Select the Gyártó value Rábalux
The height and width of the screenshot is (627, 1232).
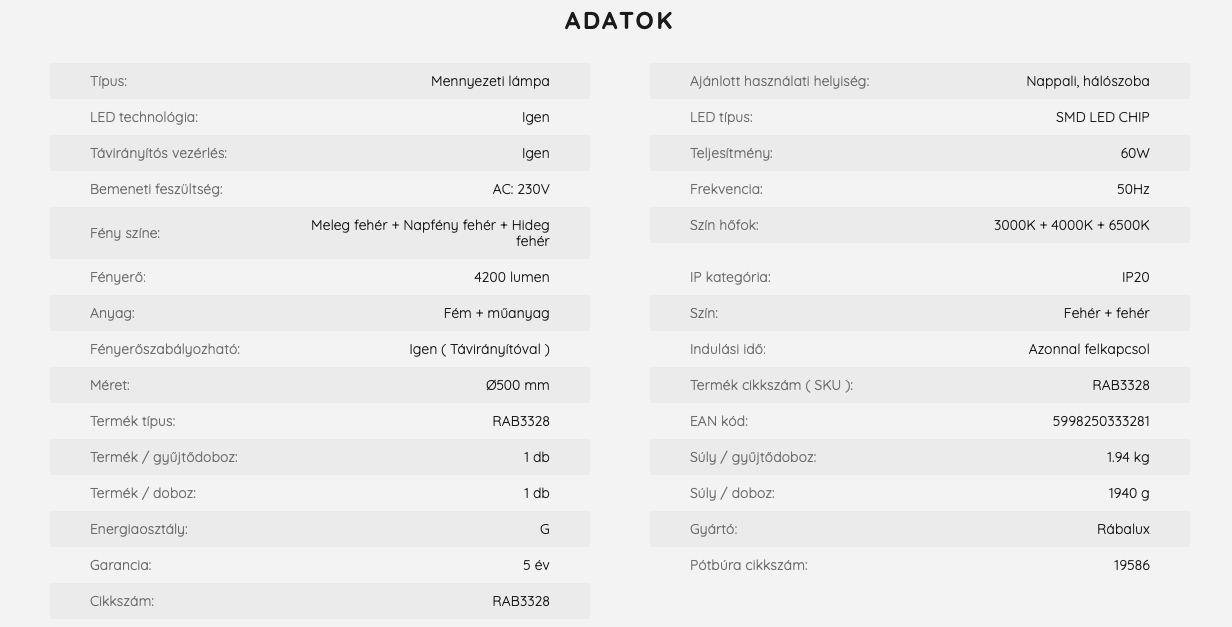[x=1123, y=529]
